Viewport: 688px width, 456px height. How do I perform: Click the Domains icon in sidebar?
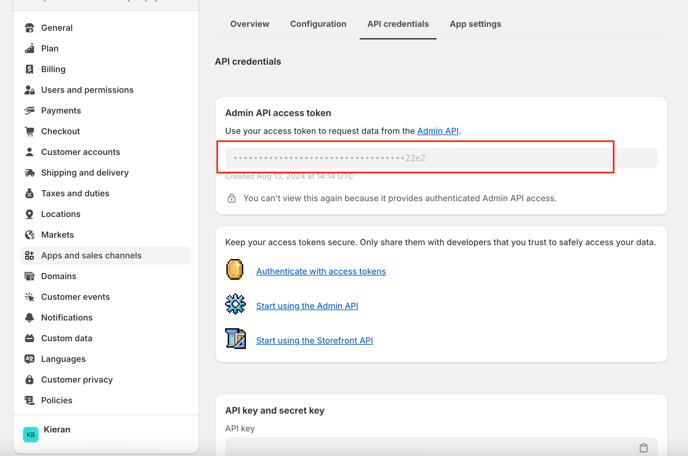click(29, 276)
